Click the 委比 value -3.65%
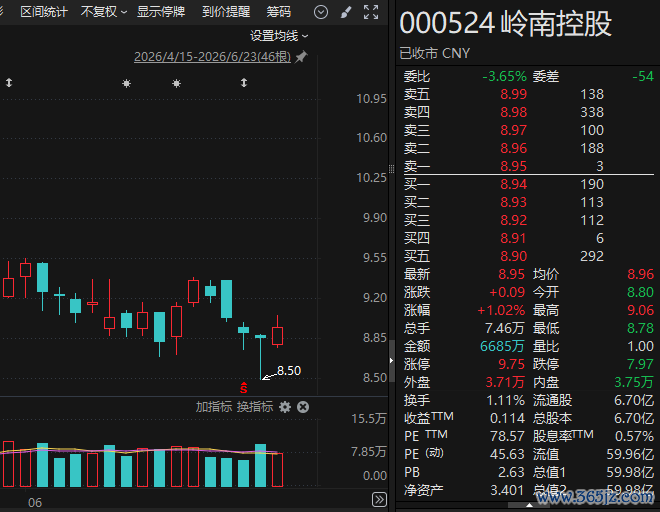 coord(504,76)
